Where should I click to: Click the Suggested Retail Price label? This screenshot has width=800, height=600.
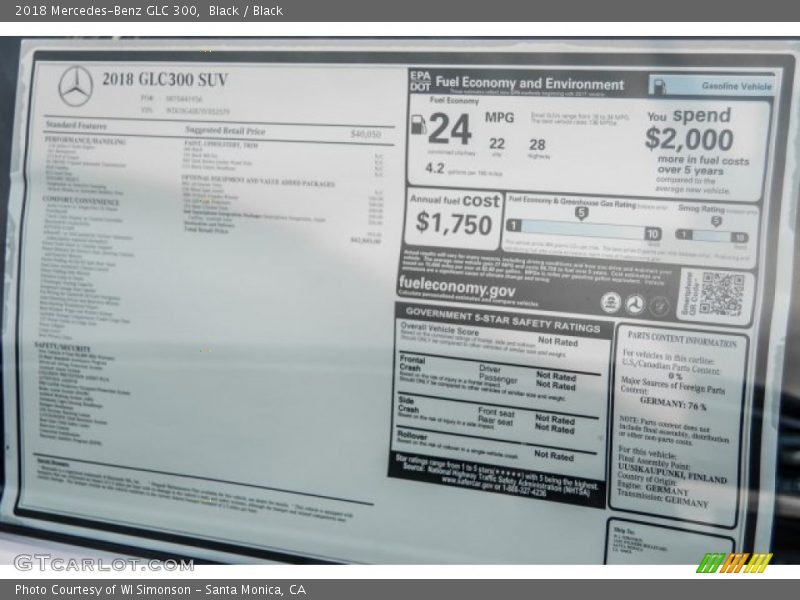(225, 131)
